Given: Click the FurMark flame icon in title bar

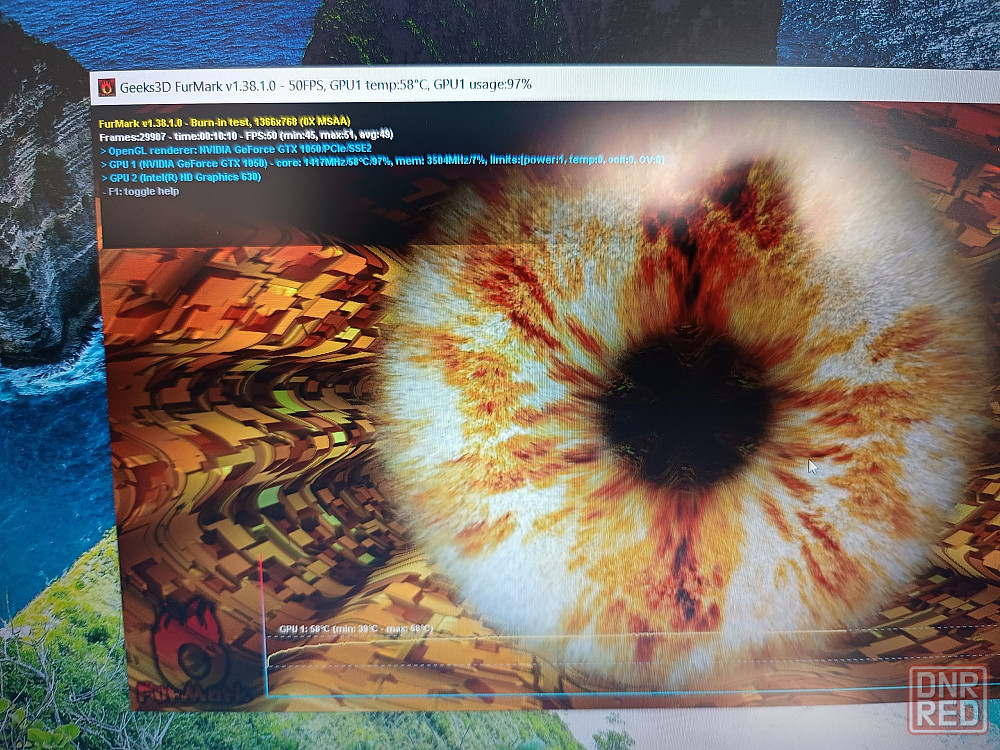Looking at the screenshot, I should click(107, 87).
